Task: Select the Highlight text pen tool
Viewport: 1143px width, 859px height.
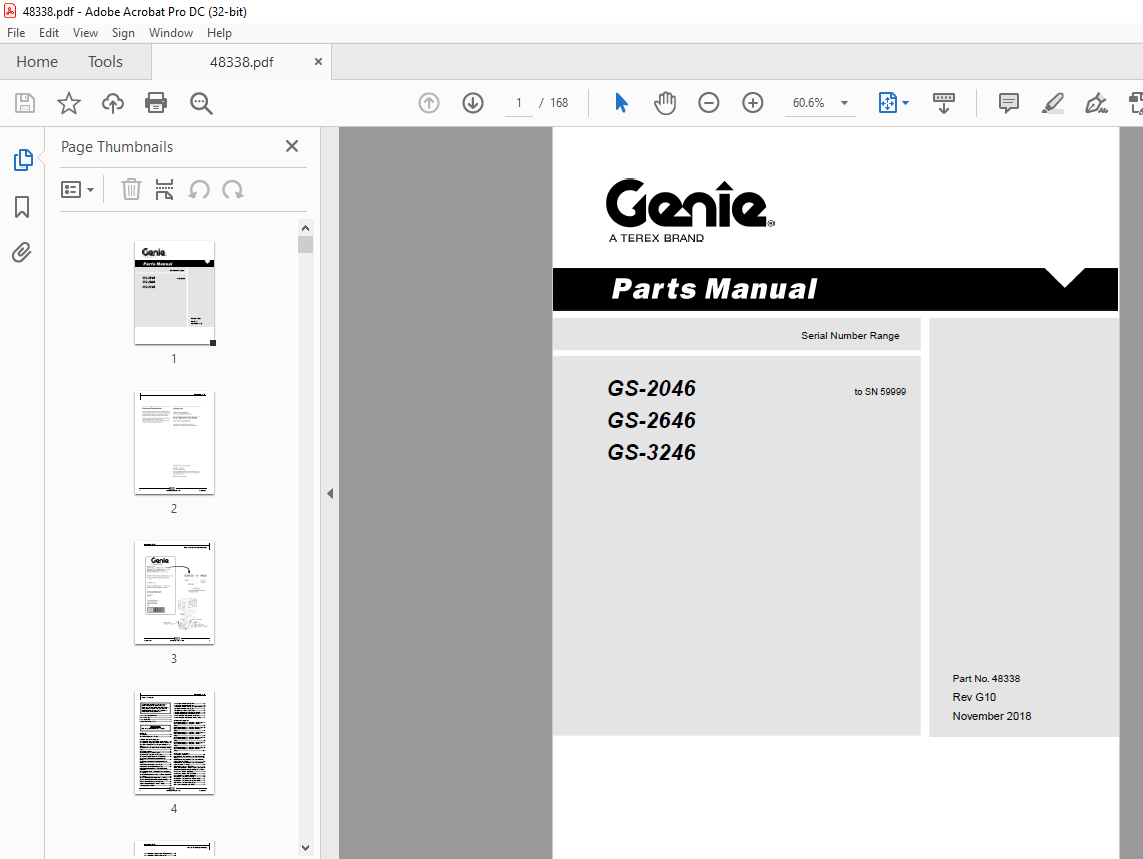Action: [1053, 103]
